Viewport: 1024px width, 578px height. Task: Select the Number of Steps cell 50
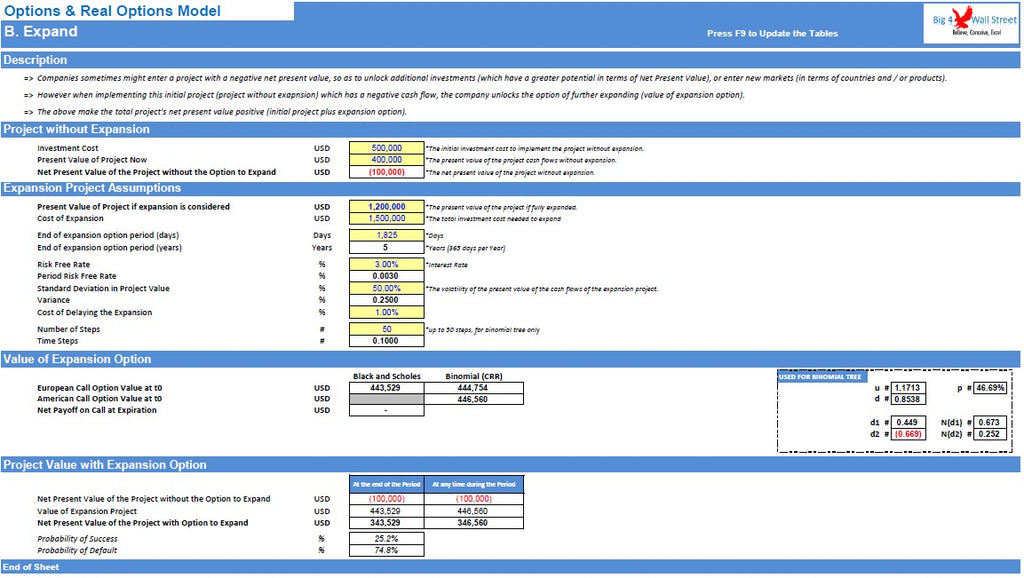coord(387,329)
